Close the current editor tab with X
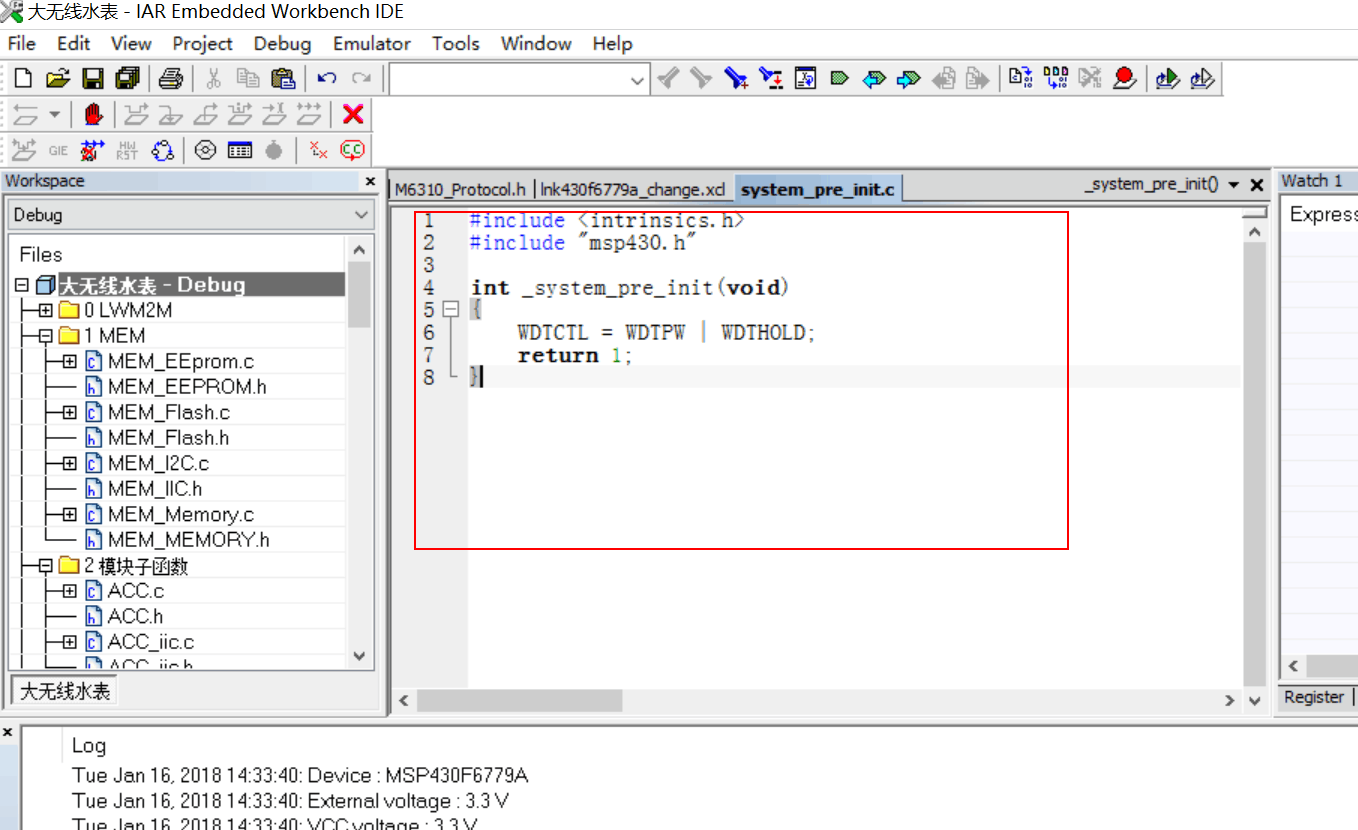 pos(1257,185)
